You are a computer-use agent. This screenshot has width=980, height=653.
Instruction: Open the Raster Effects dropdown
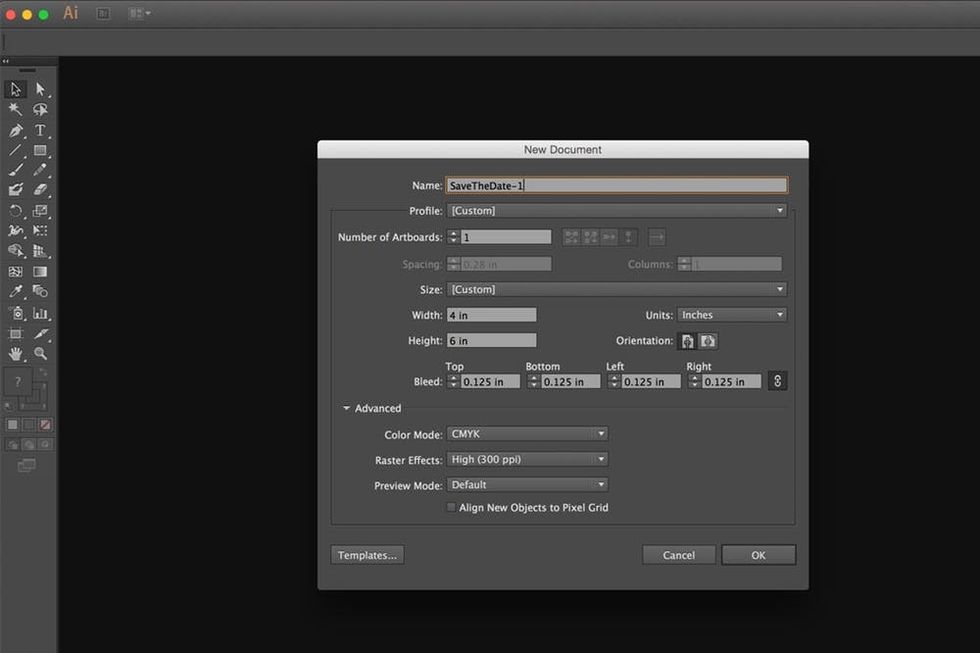click(527, 460)
